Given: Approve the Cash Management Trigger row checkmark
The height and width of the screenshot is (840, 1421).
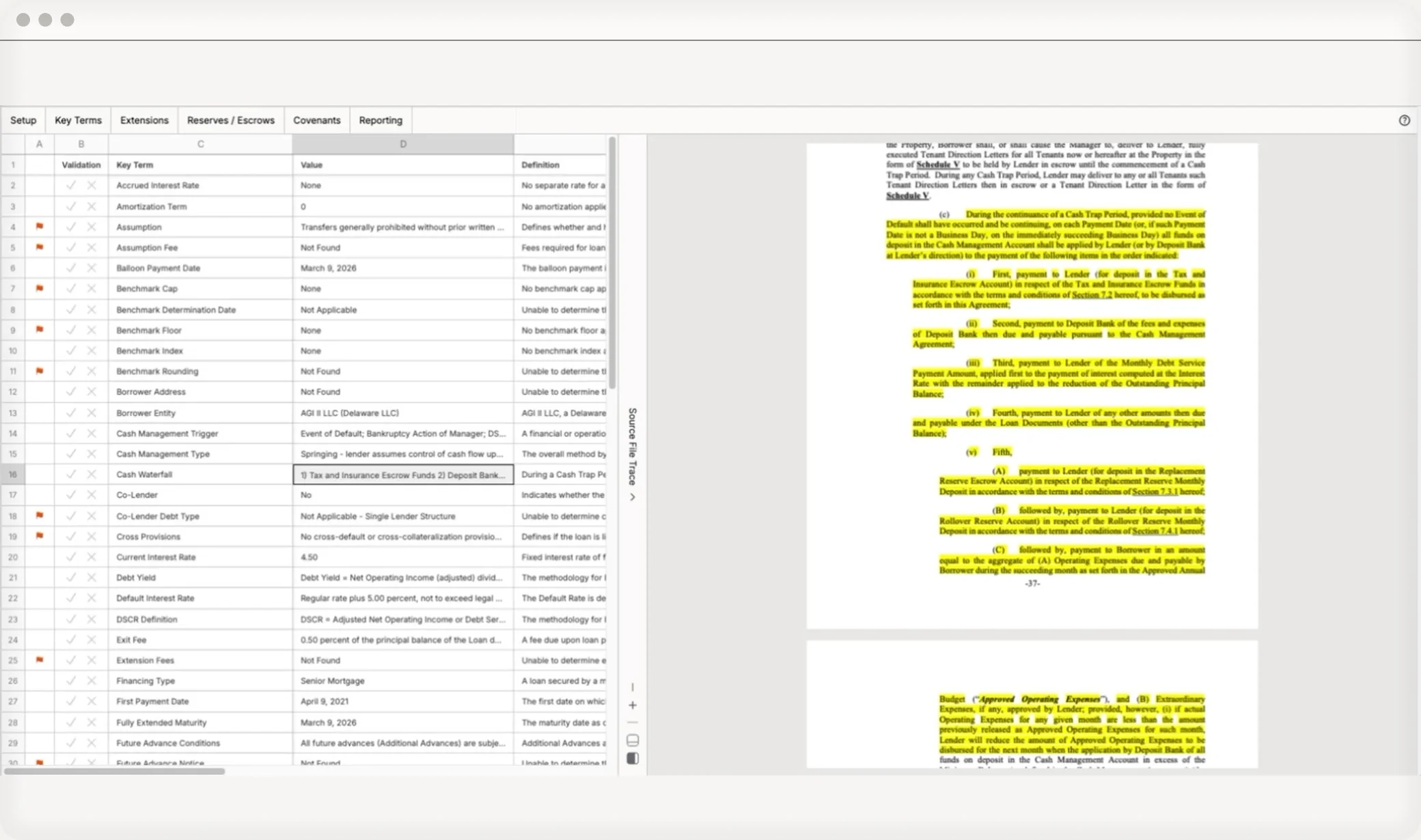Looking at the screenshot, I should click(x=70, y=433).
